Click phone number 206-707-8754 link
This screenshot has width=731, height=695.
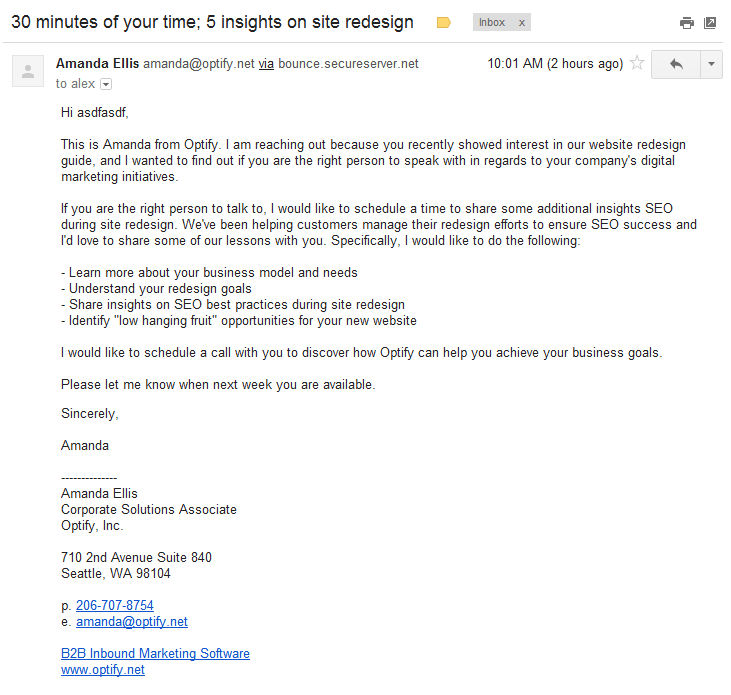tap(115, 605)
